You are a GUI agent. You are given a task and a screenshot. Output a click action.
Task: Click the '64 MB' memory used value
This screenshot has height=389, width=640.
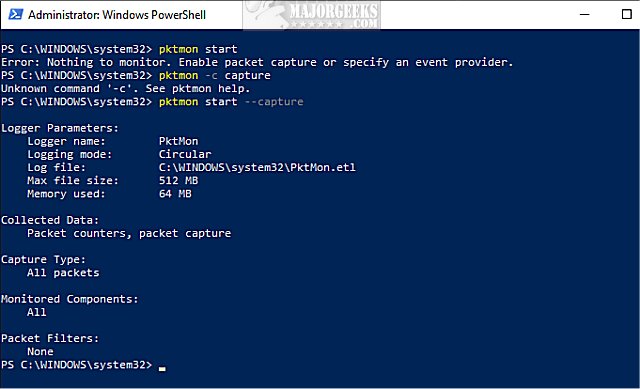click(175, 193)
